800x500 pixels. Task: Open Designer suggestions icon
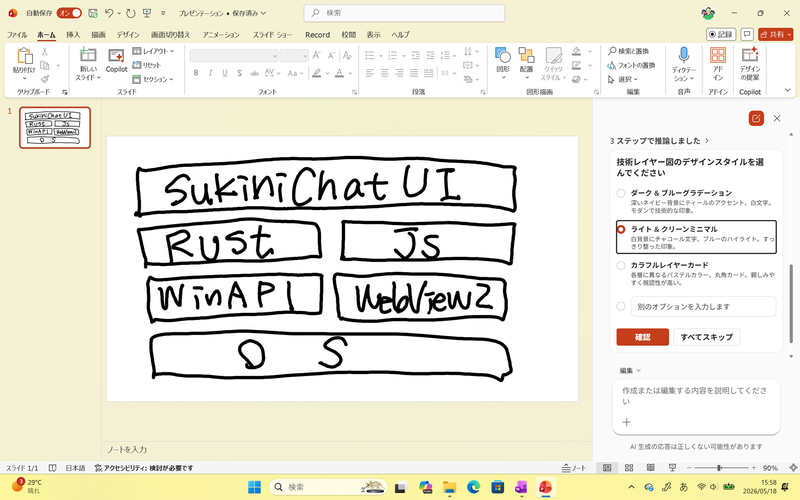(749, 55)
